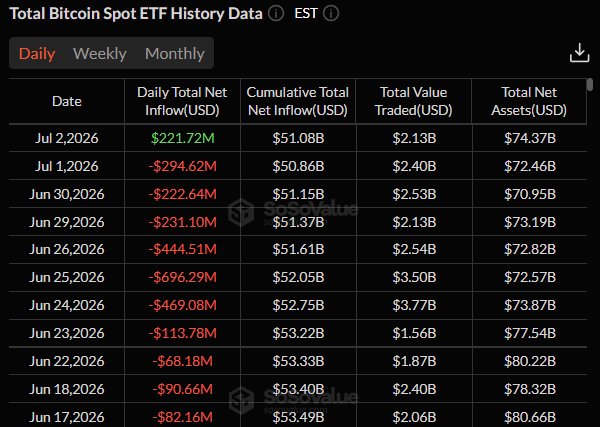Click the -$231.10M outflow value

[x=183, y=222]
